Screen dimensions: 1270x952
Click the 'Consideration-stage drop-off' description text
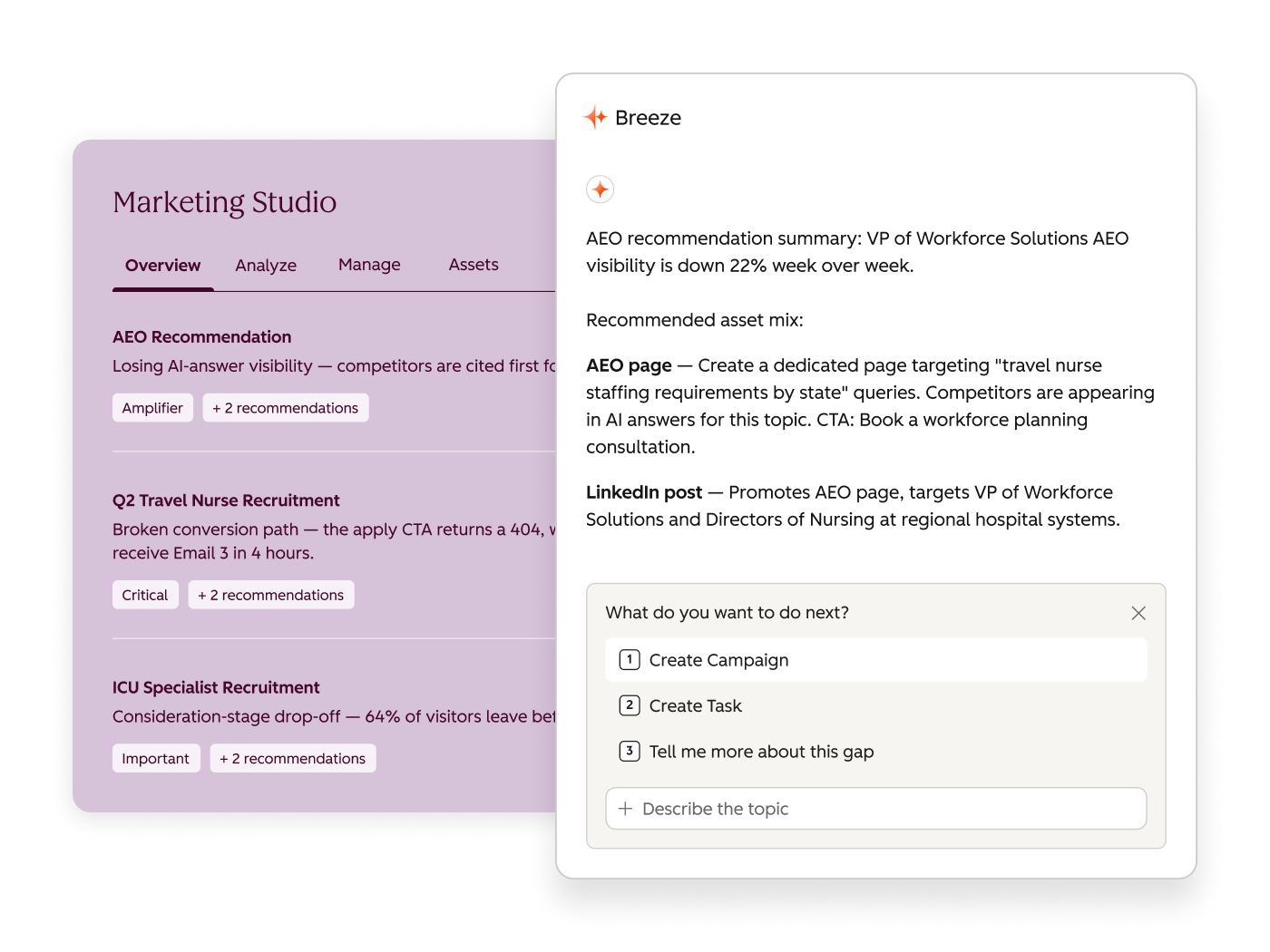334,716
